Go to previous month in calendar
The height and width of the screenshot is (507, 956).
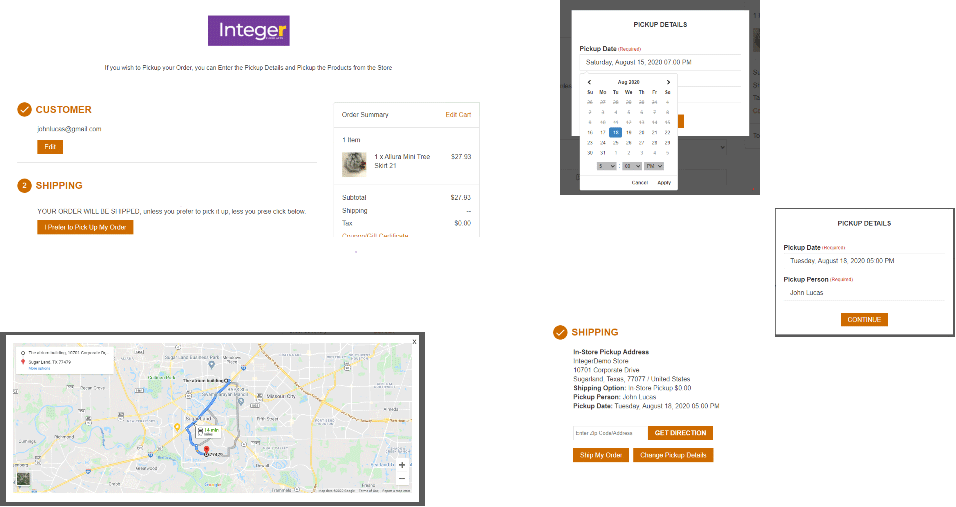[590, 82]
